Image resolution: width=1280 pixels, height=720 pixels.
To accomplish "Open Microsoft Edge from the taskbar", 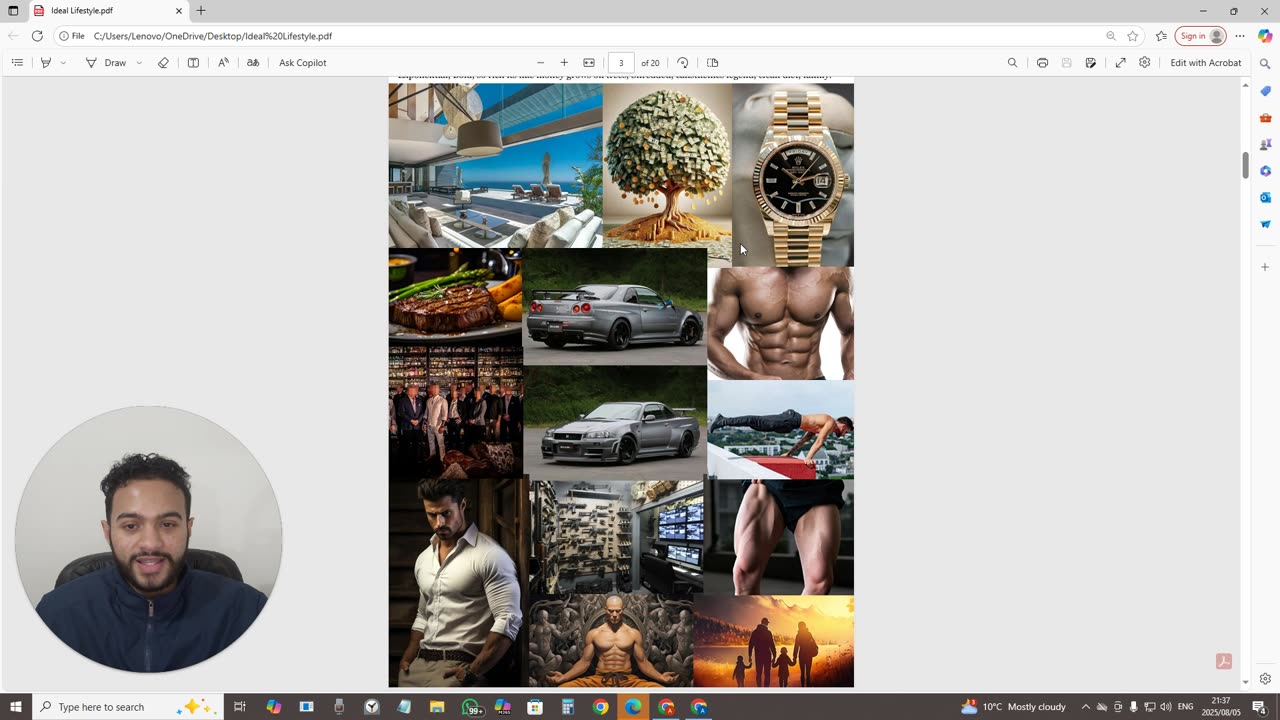I will tap(633, 707).
